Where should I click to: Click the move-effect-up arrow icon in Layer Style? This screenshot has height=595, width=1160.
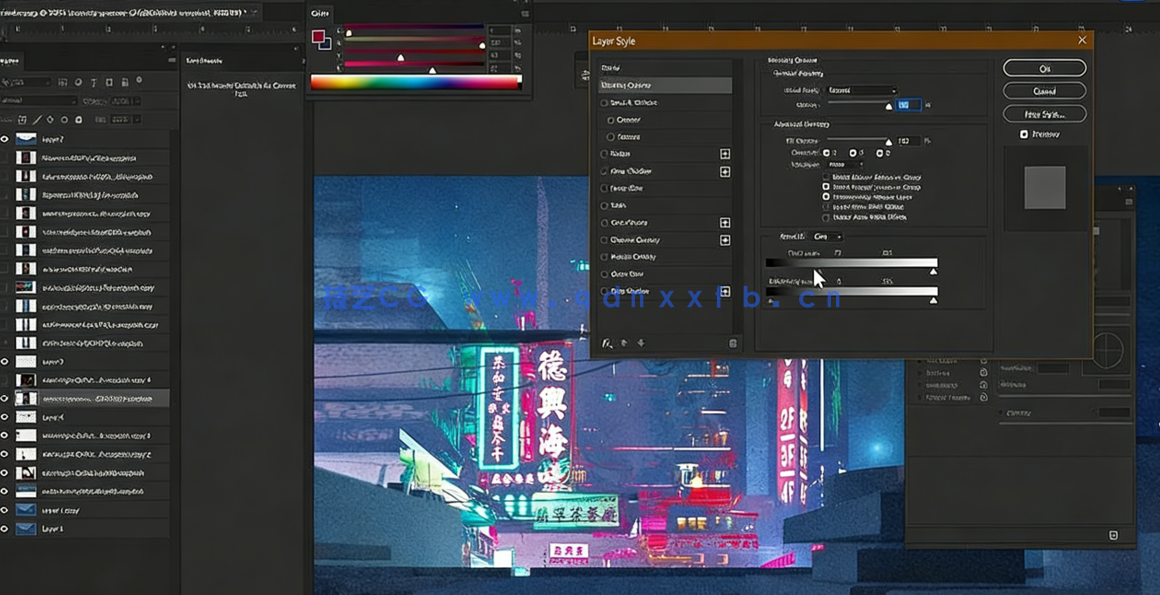pos(623,343)
